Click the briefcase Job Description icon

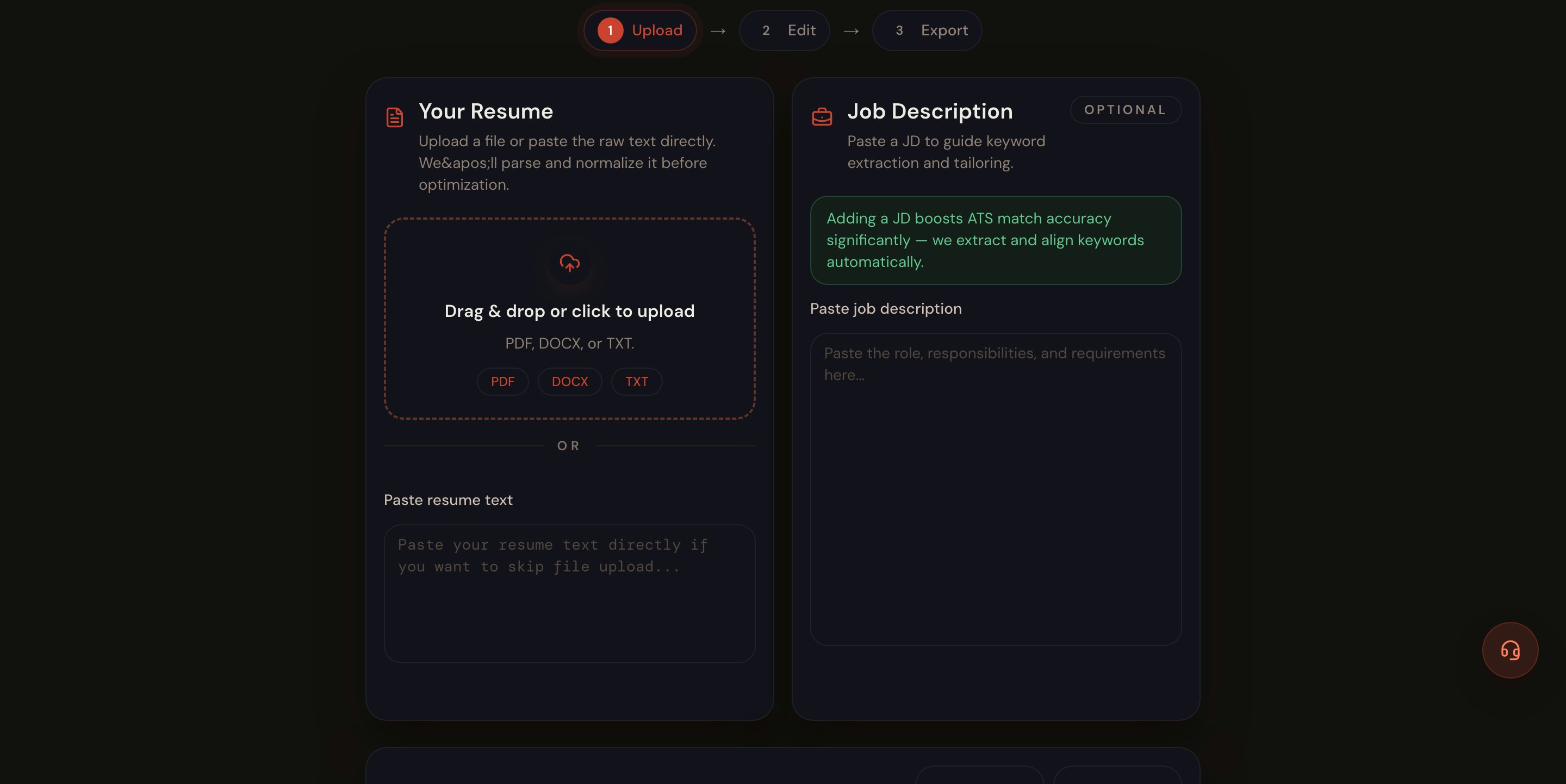[822, 116]
